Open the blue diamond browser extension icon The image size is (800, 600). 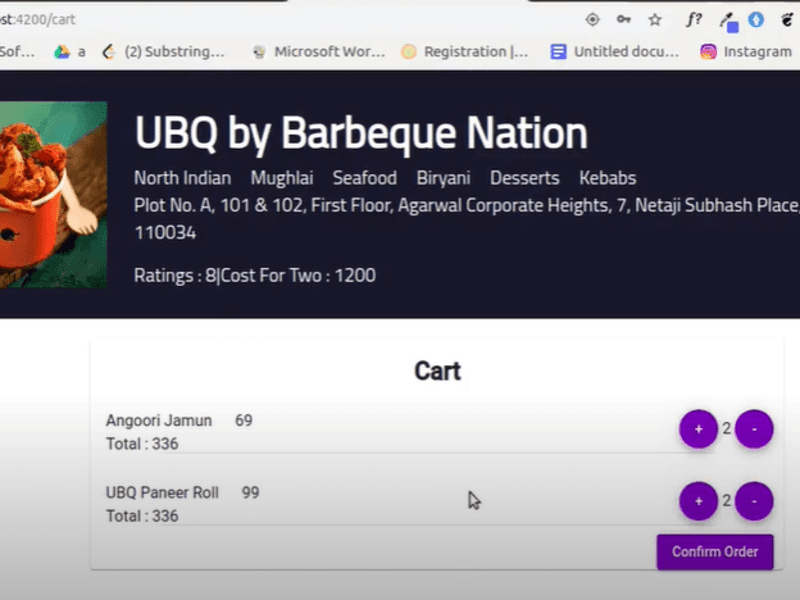pyautogui.click(x=756, y=20)
